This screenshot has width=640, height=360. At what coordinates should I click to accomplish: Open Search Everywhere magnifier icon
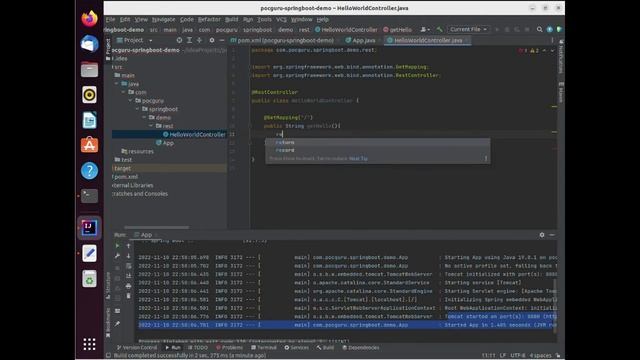pos(539,29)
